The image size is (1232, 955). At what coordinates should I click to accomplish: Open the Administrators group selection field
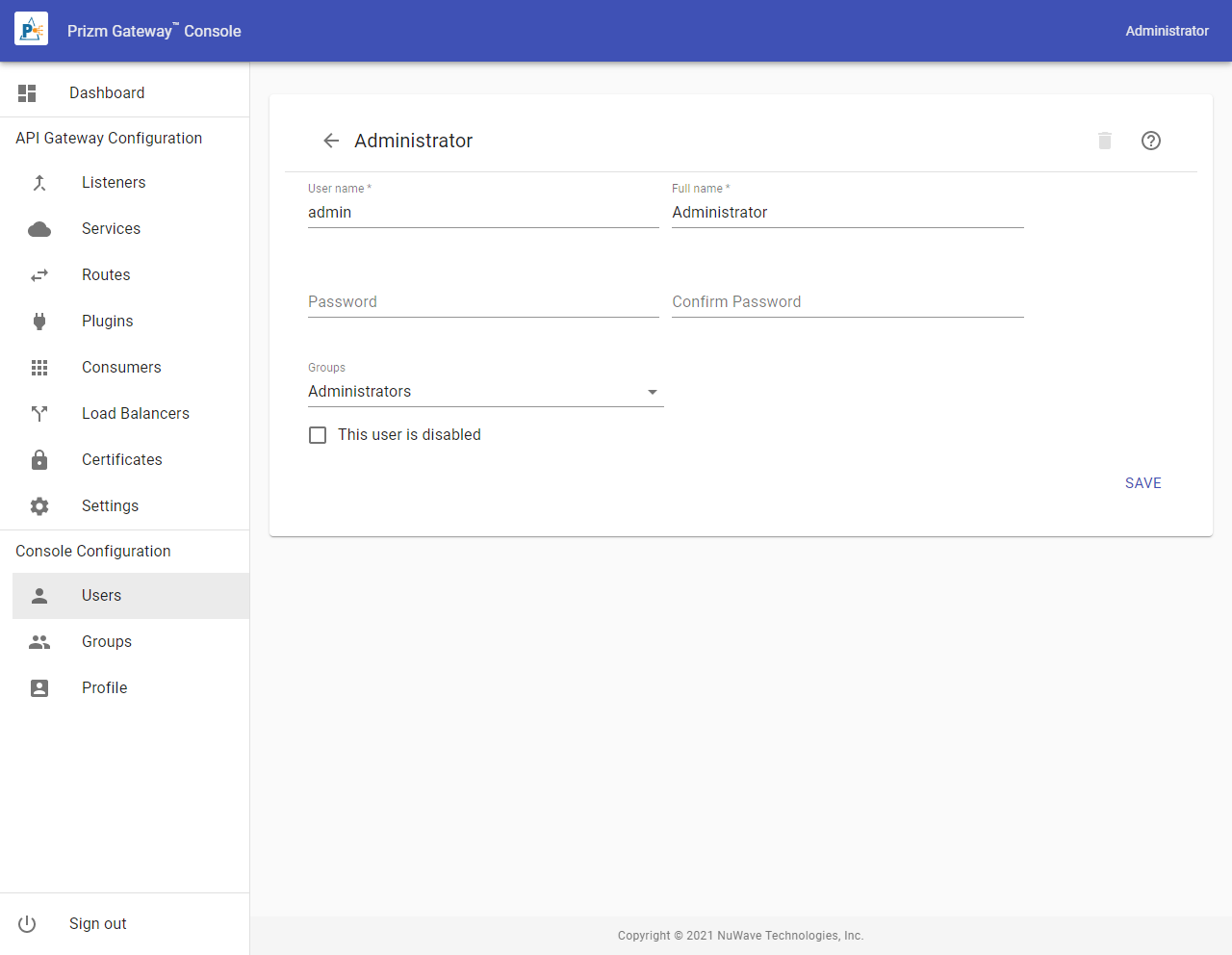point(472,392)
